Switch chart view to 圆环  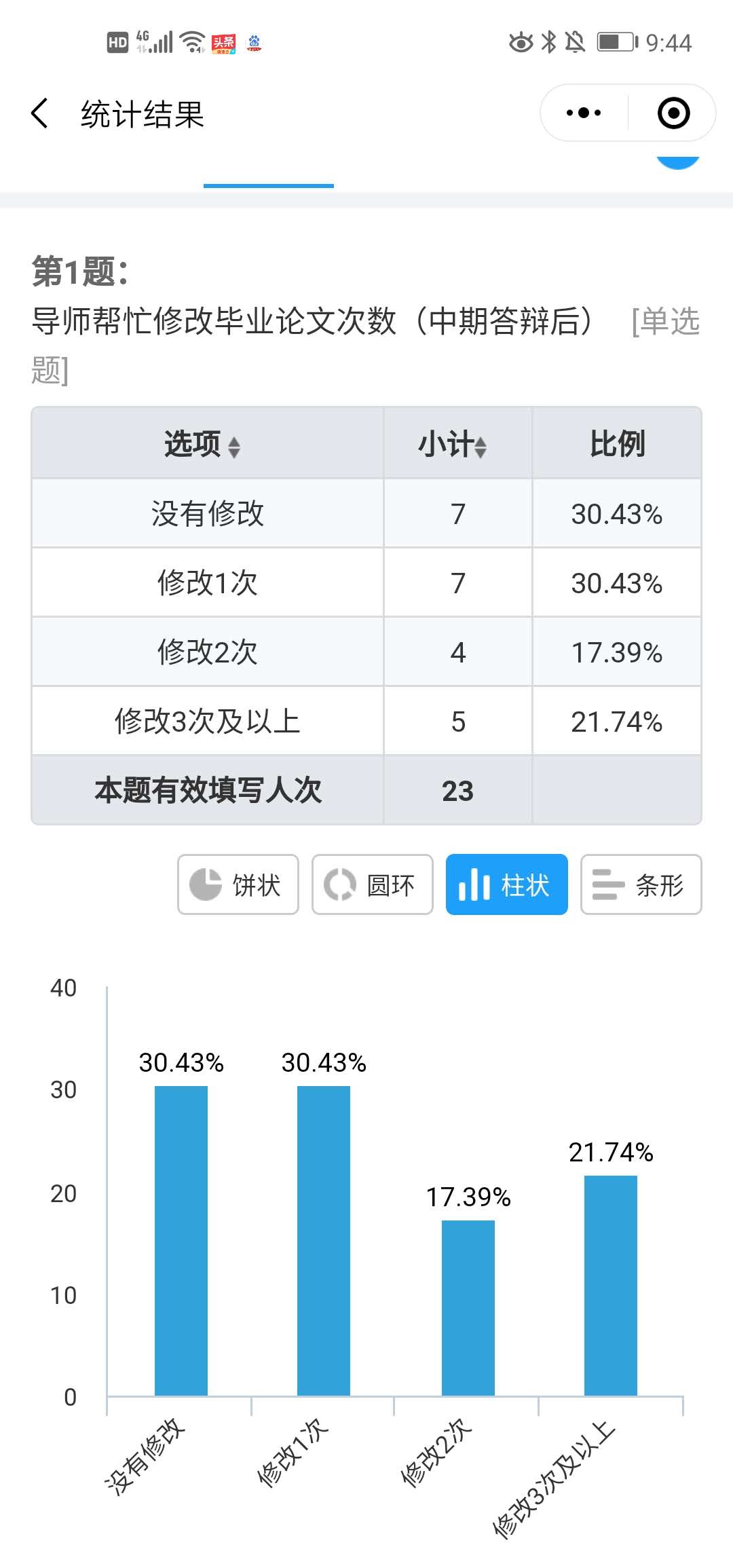click(x=373, y=884)
